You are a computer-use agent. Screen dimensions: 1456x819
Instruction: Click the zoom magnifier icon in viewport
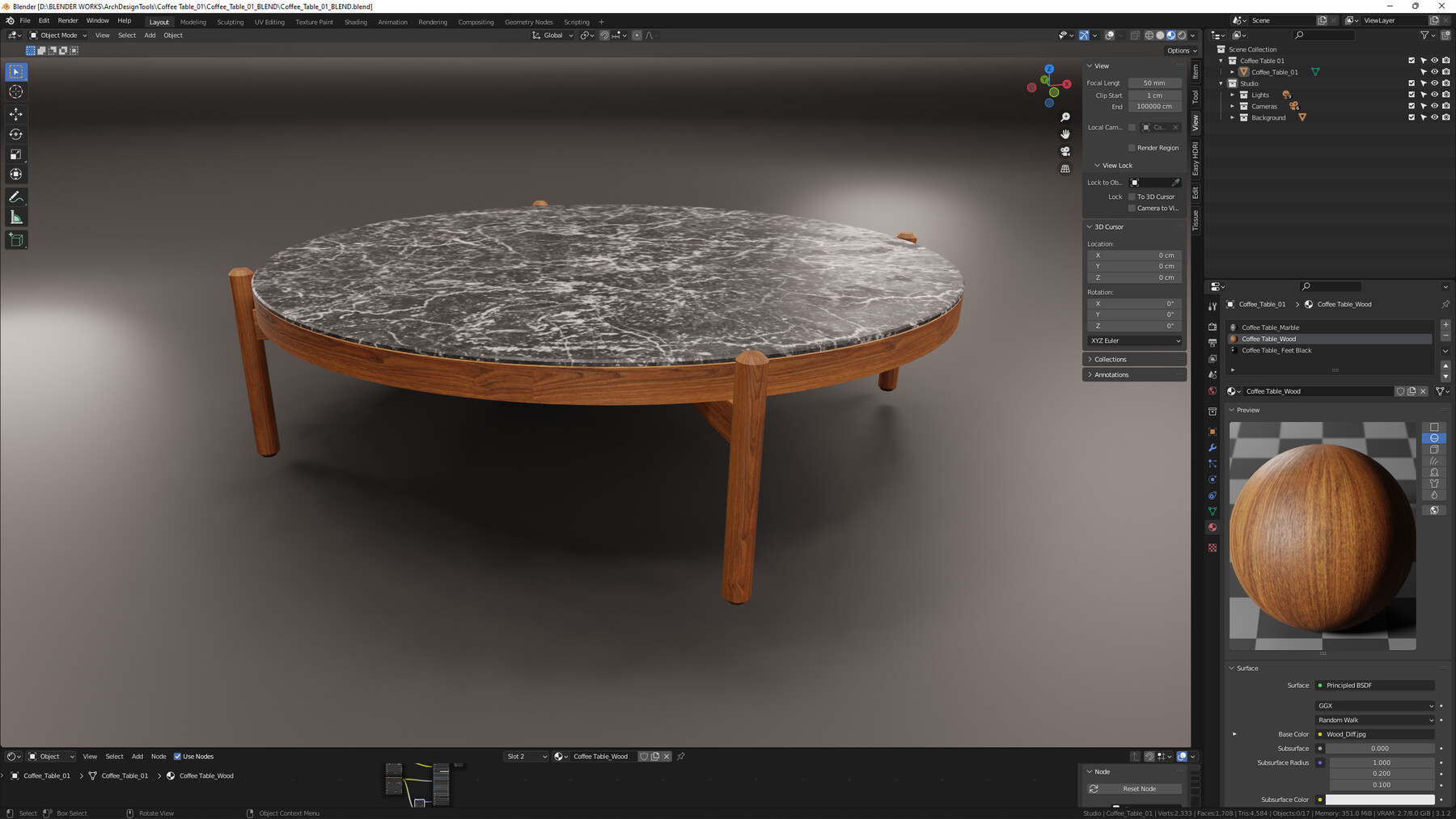click(1065, 116)
